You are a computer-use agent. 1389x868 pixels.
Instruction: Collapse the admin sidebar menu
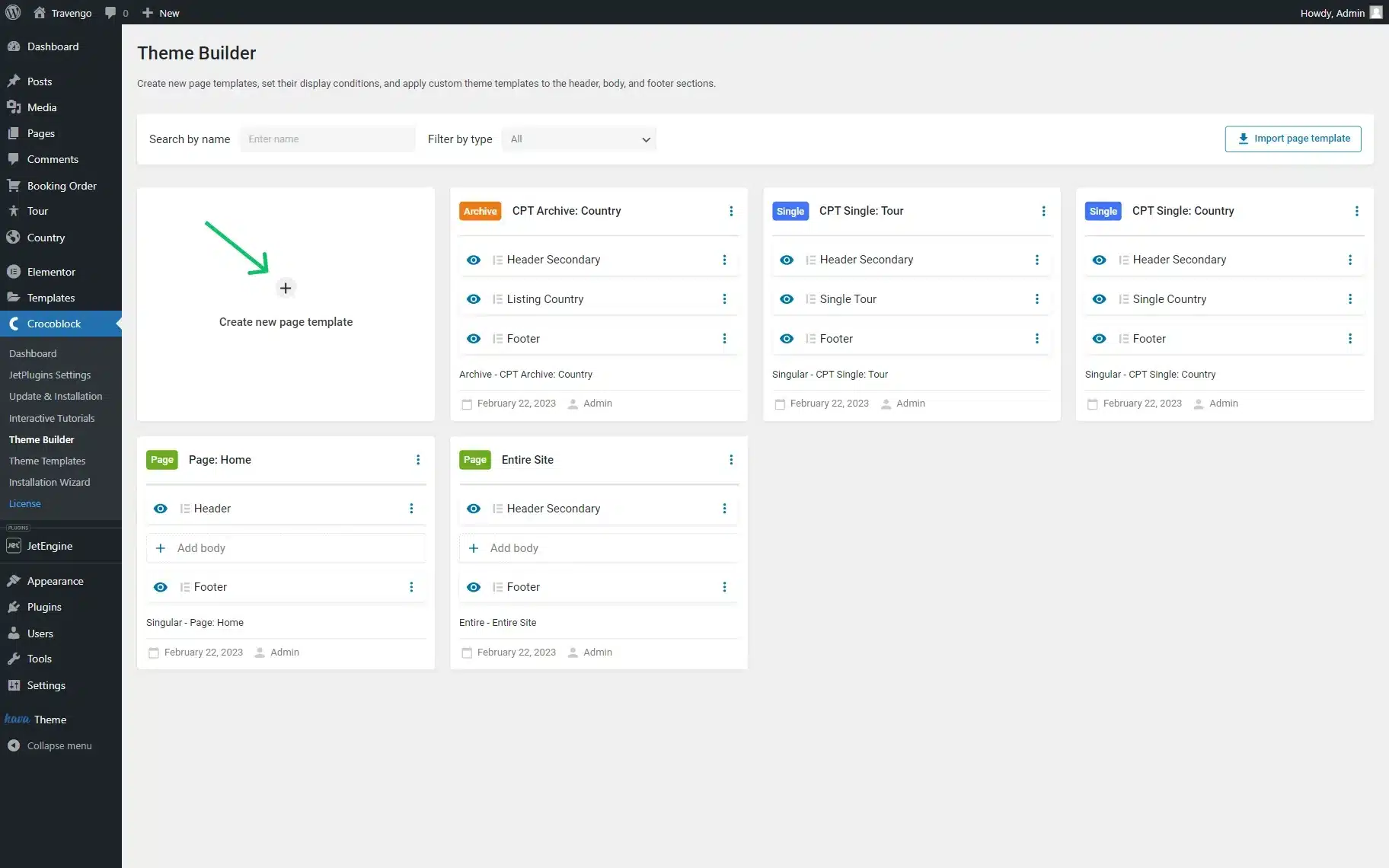pyautogui.click(x=61, y=745)
